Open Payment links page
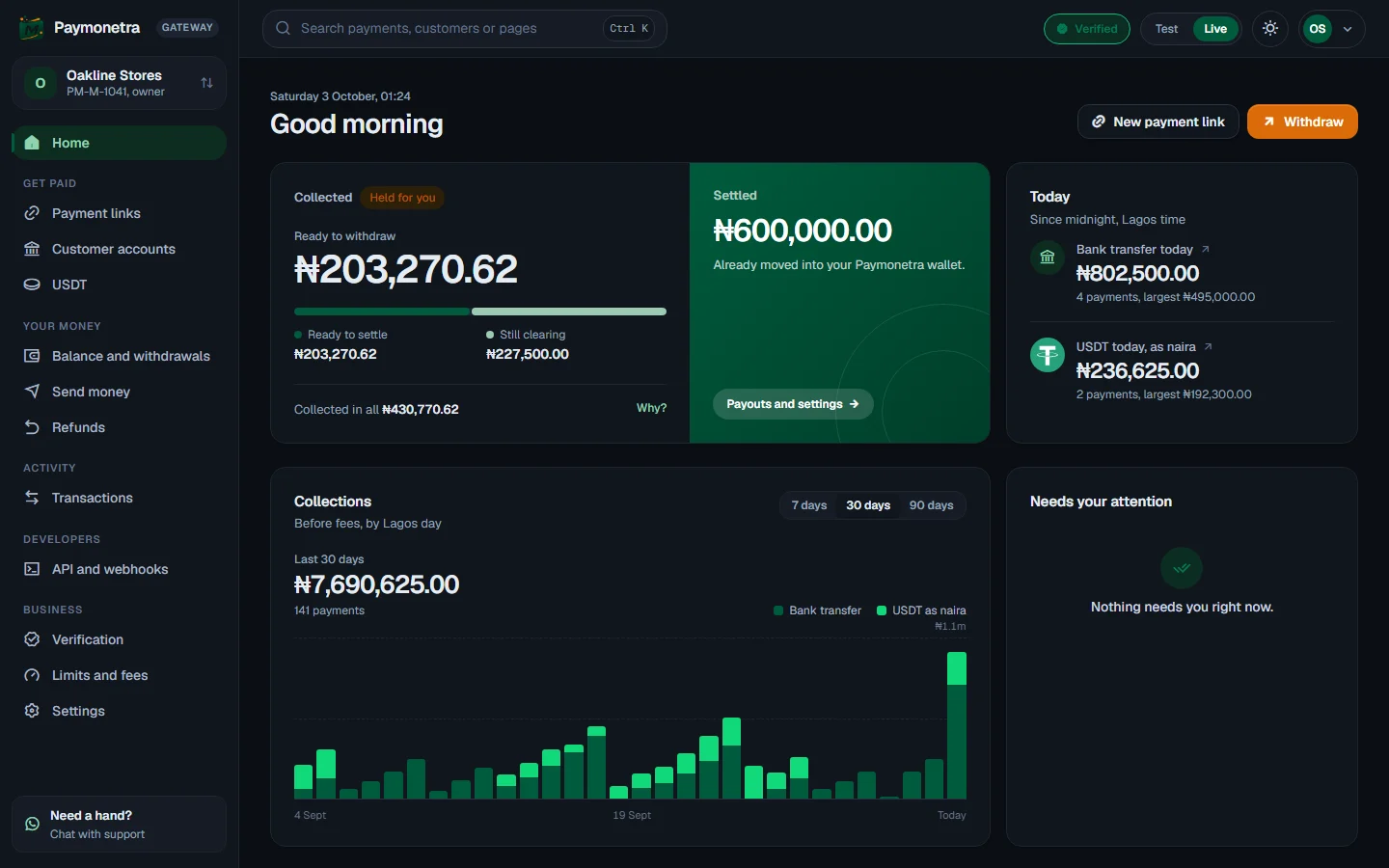This screenshot has height=868, width=1389. [120, 213]
